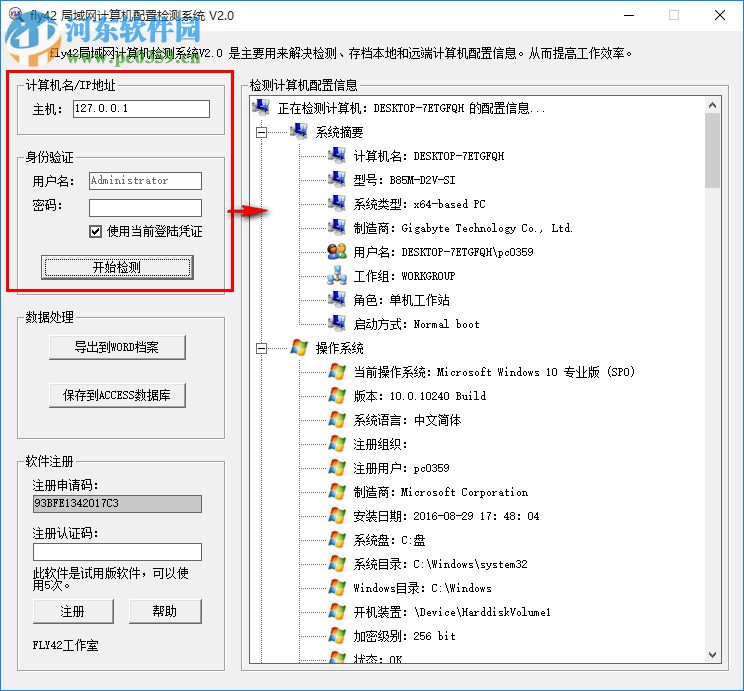
Task: Click the flag icon beside Windows目录 row
Action: (337, 588)
